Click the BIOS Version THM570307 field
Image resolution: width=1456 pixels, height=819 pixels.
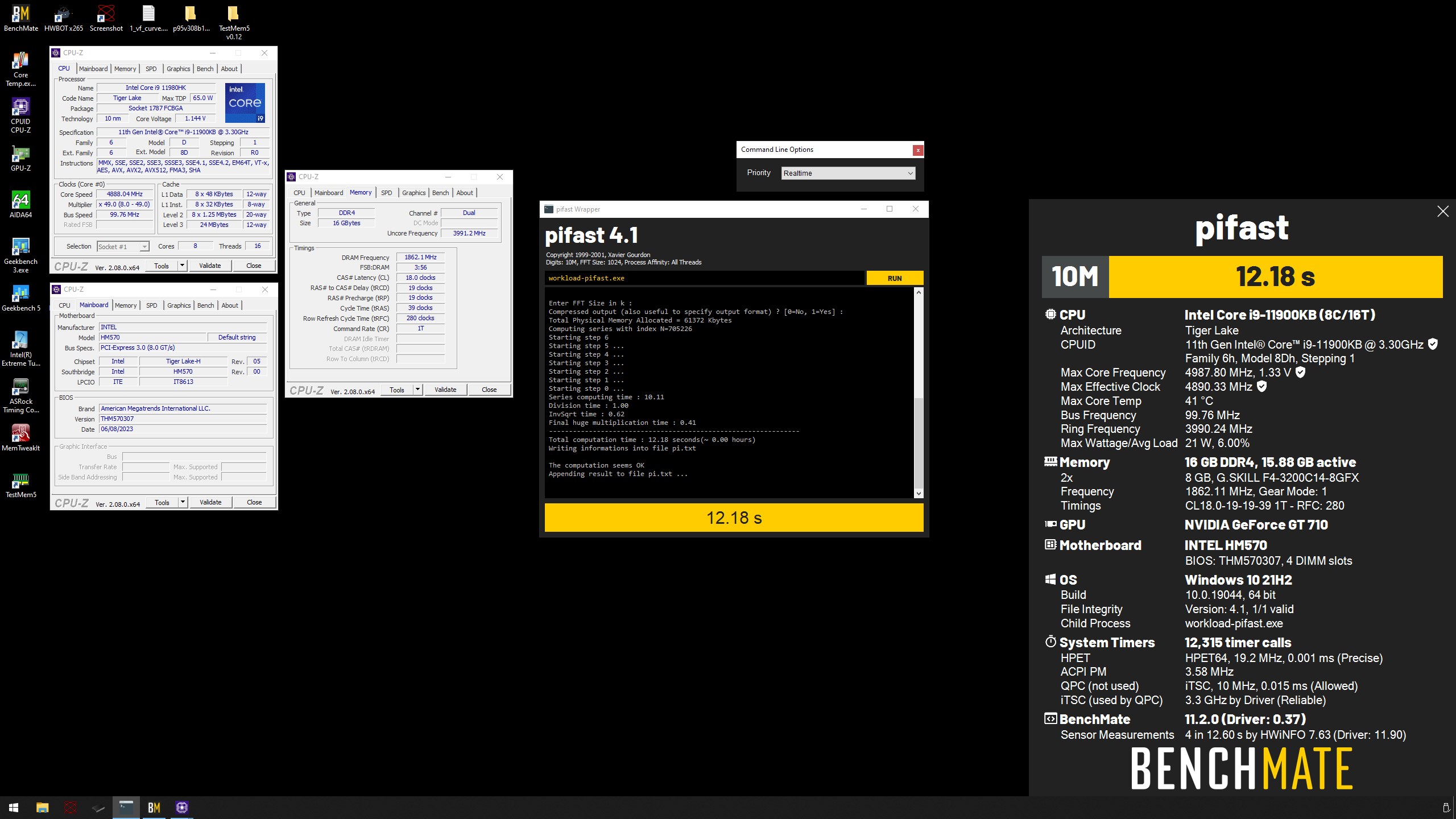pyautogui.click(x=183, y=419)
